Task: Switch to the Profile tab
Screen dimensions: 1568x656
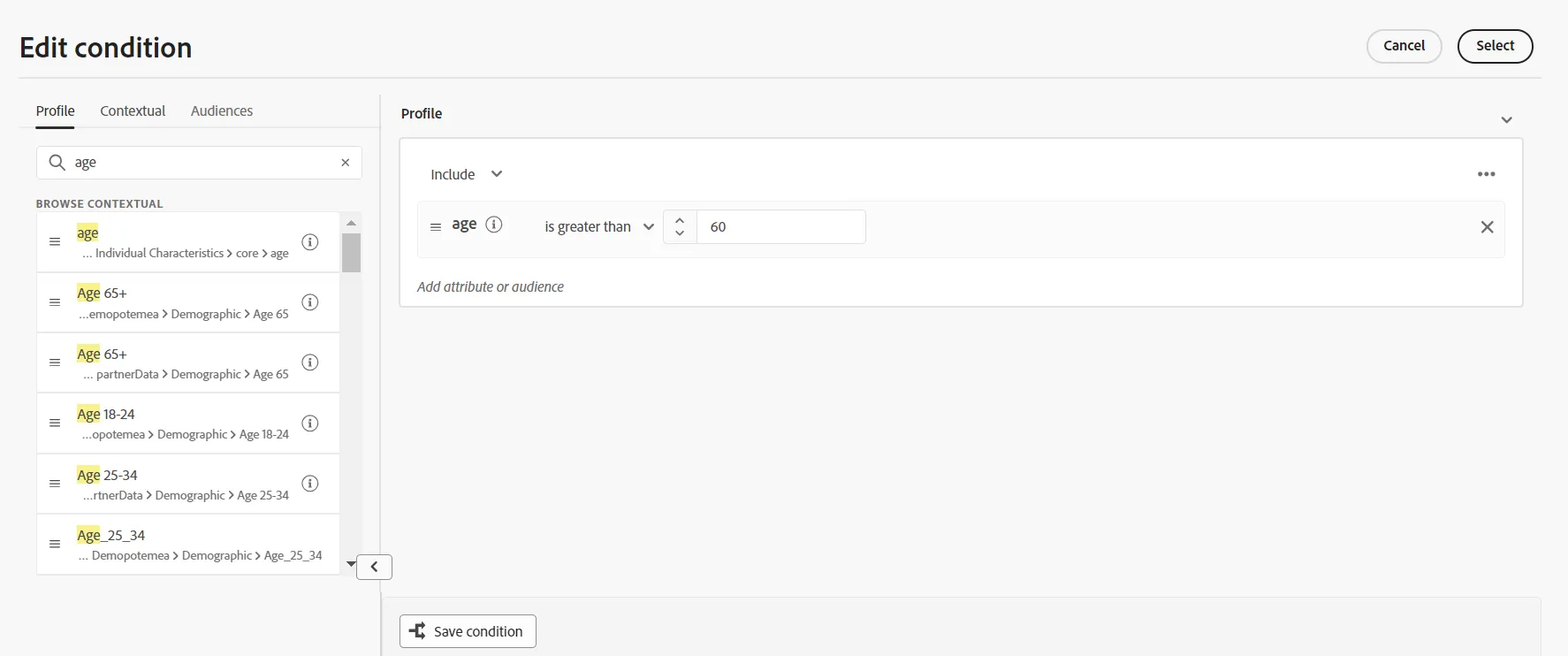Action: pyautogui.click(x=56, y=111)
